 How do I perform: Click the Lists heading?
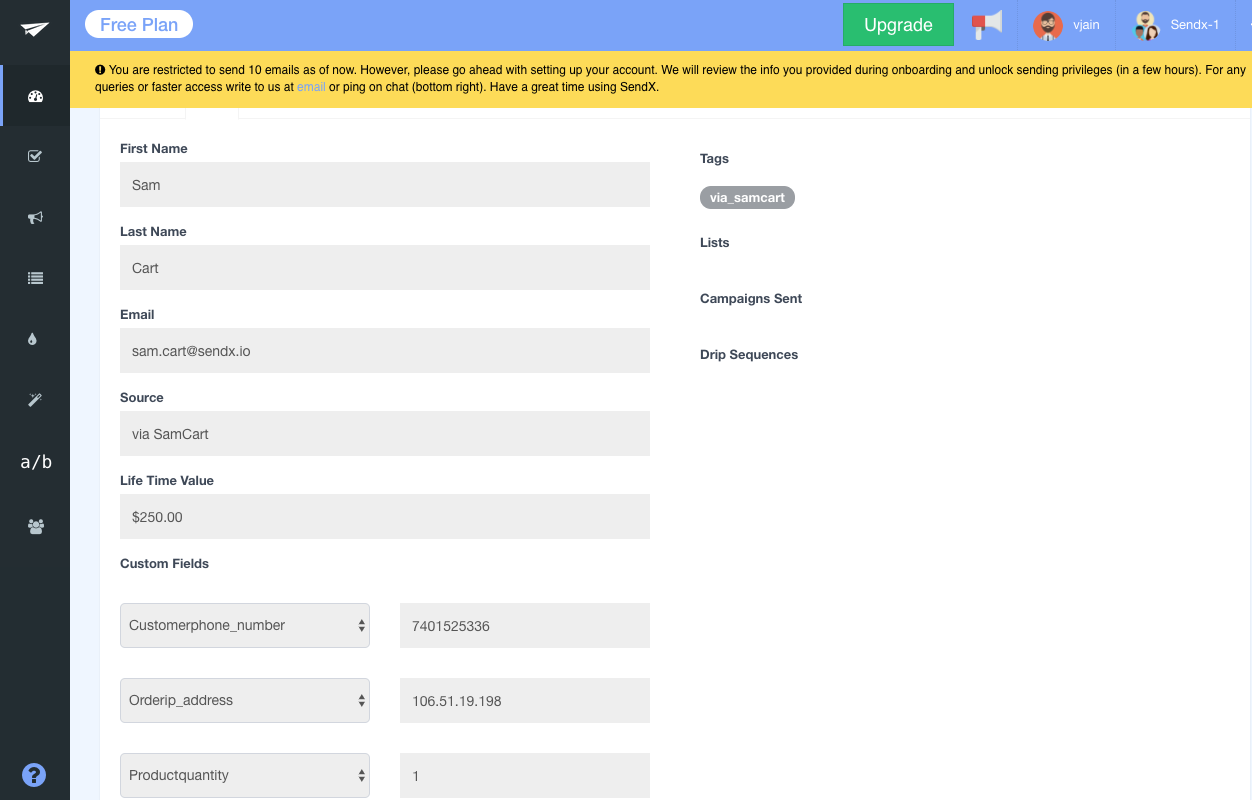click(714, 243)
